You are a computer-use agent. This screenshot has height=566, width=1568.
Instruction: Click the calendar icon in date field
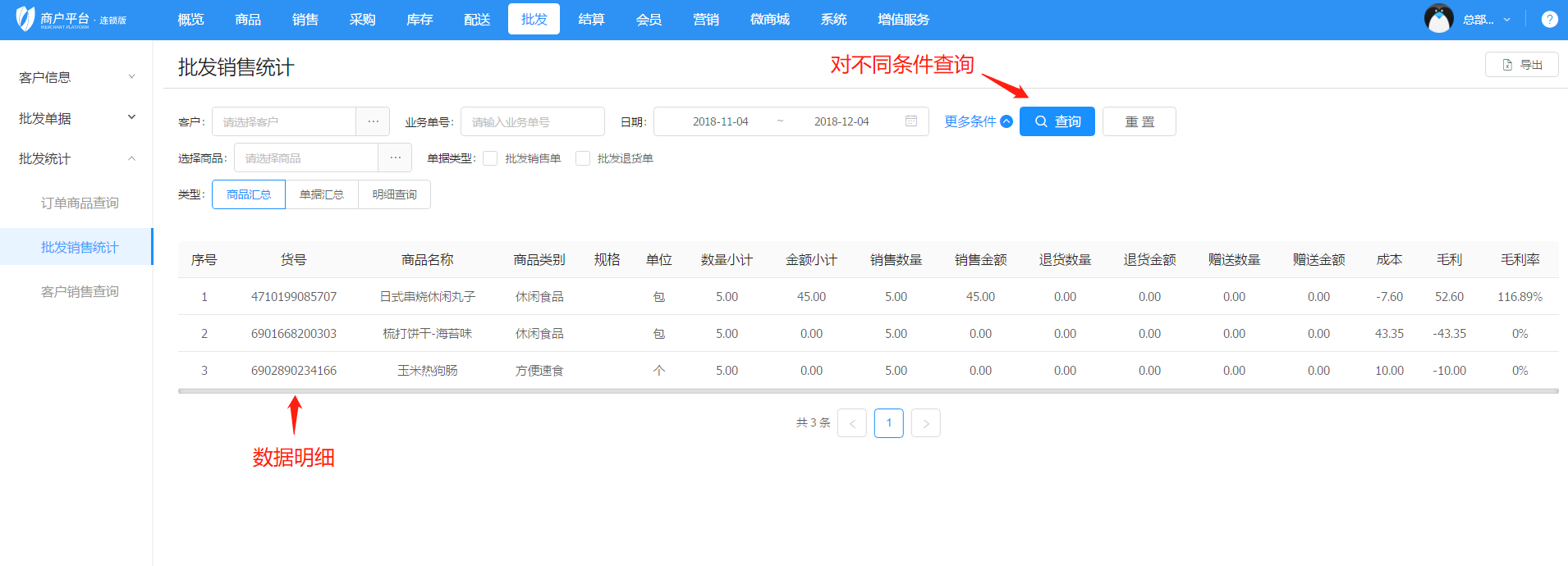(x=910, y=121)
